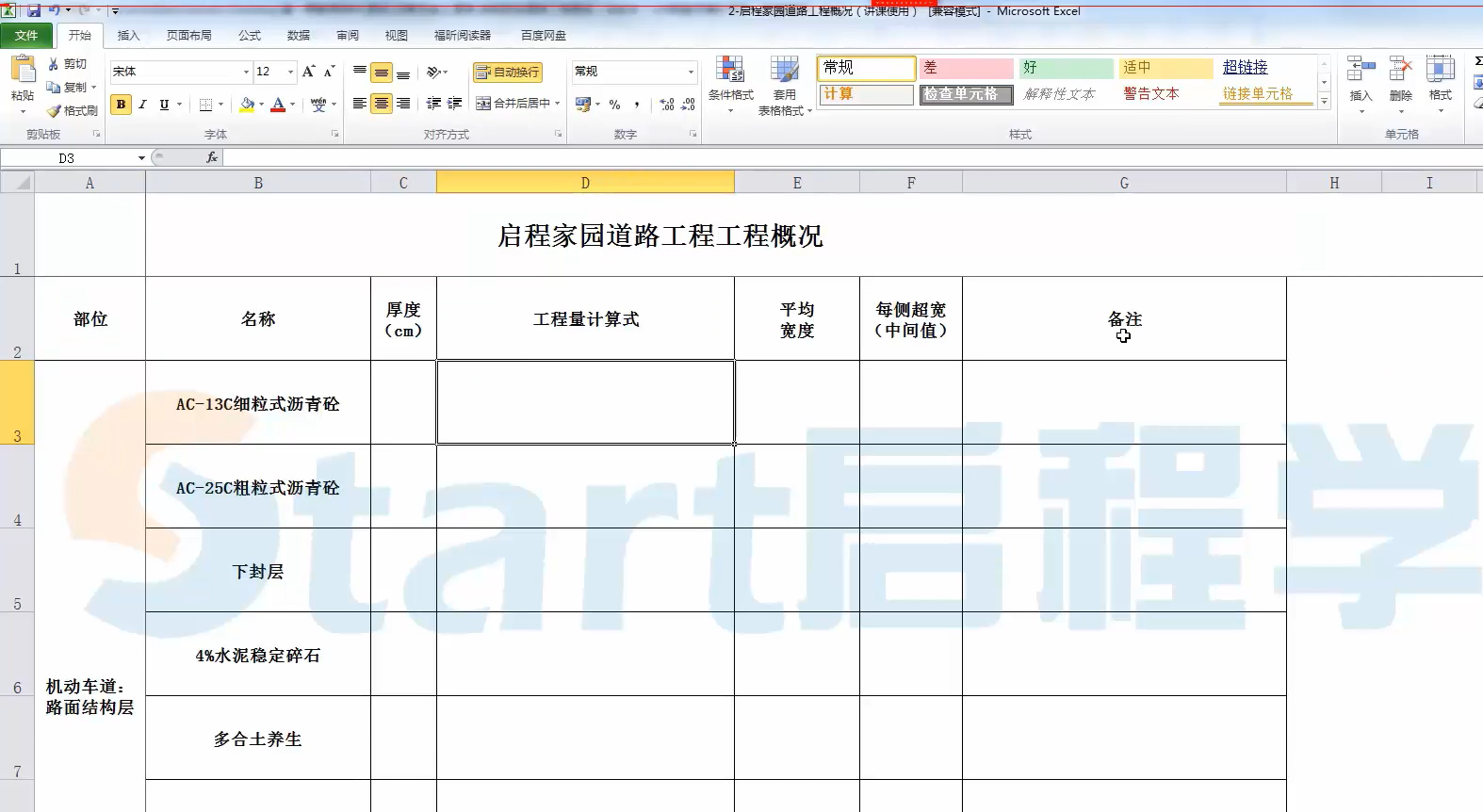Click the Copy (复制) button

click(66, 87)
